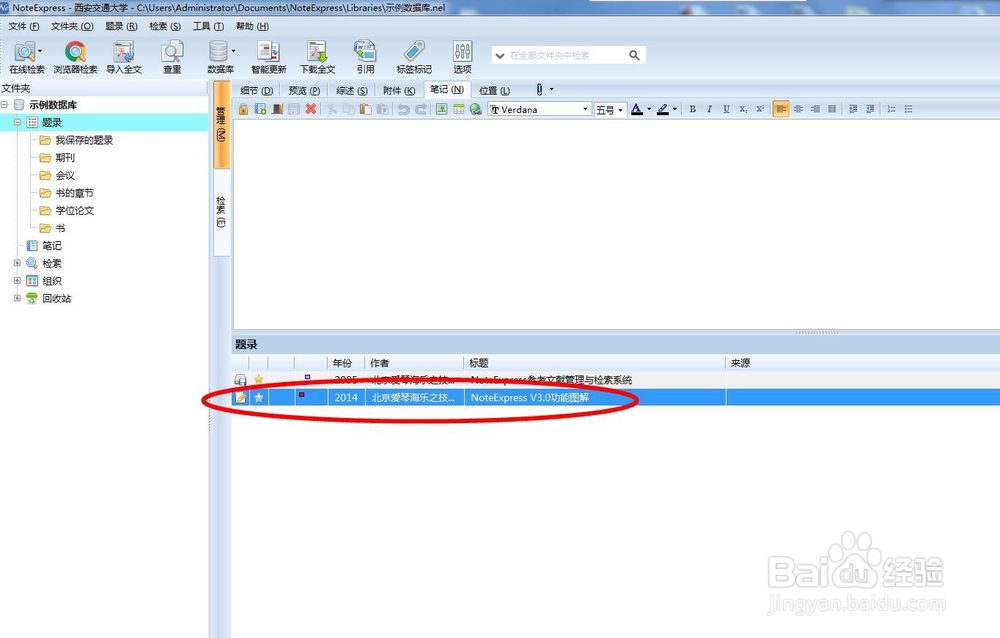Undo the last note edit
This screenshot has height=638, width=1000.
click(403, 109)
